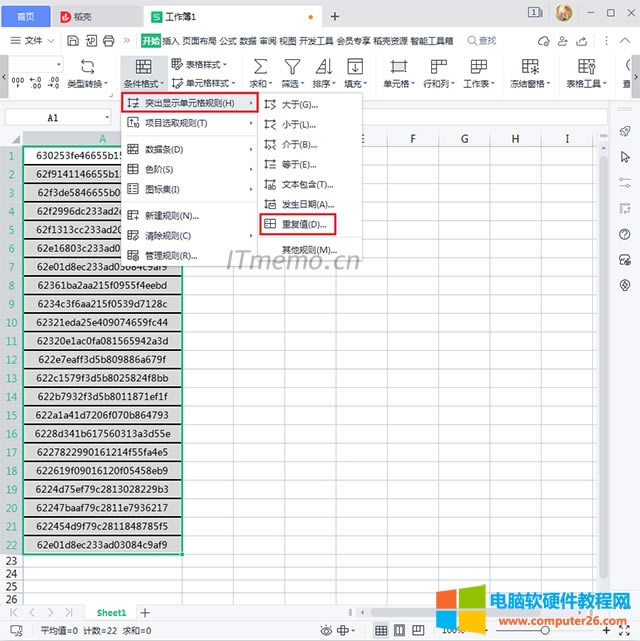This screenshot has width=640, height=641.
Task: Choose Greater Than (大于) rule
Action: click(x=298, y=104)
